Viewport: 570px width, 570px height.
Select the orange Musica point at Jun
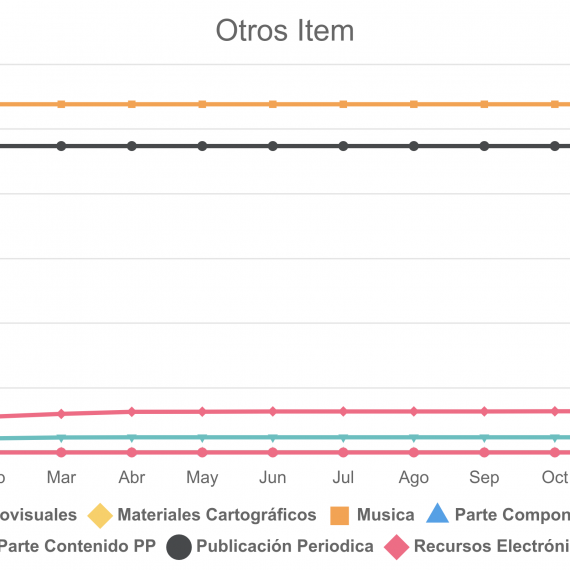(x=273, y=104)
